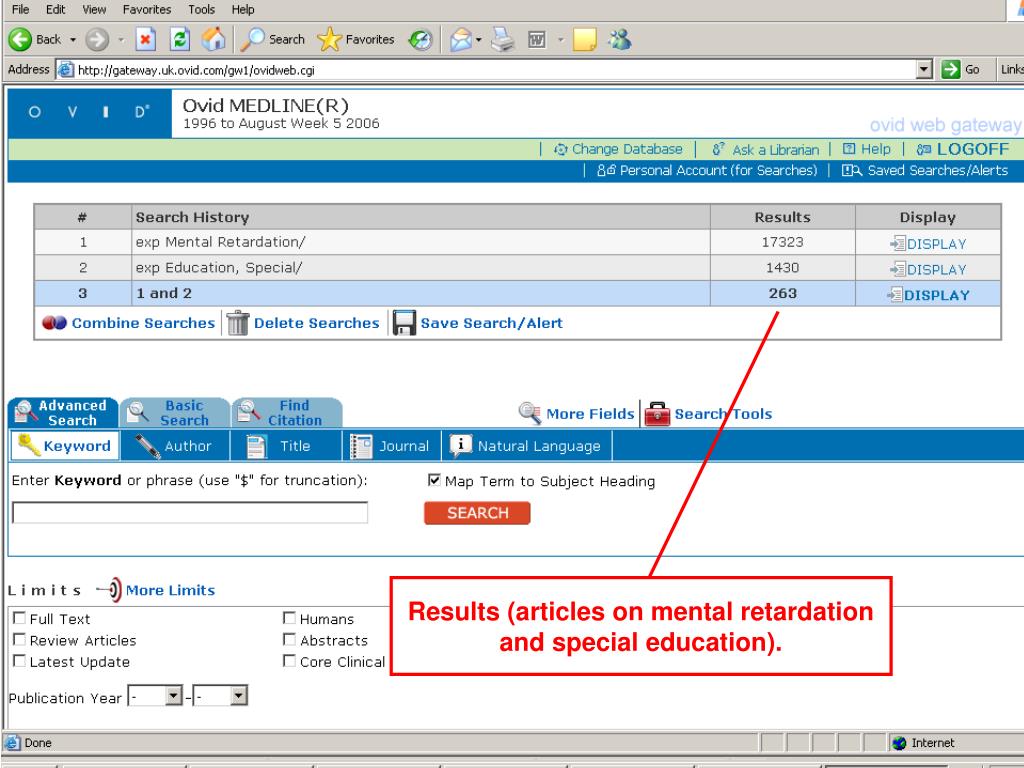Screen dimensions: 1024x768
Task: Open the browser Search magnifier
Action: [x=252, y=40]
